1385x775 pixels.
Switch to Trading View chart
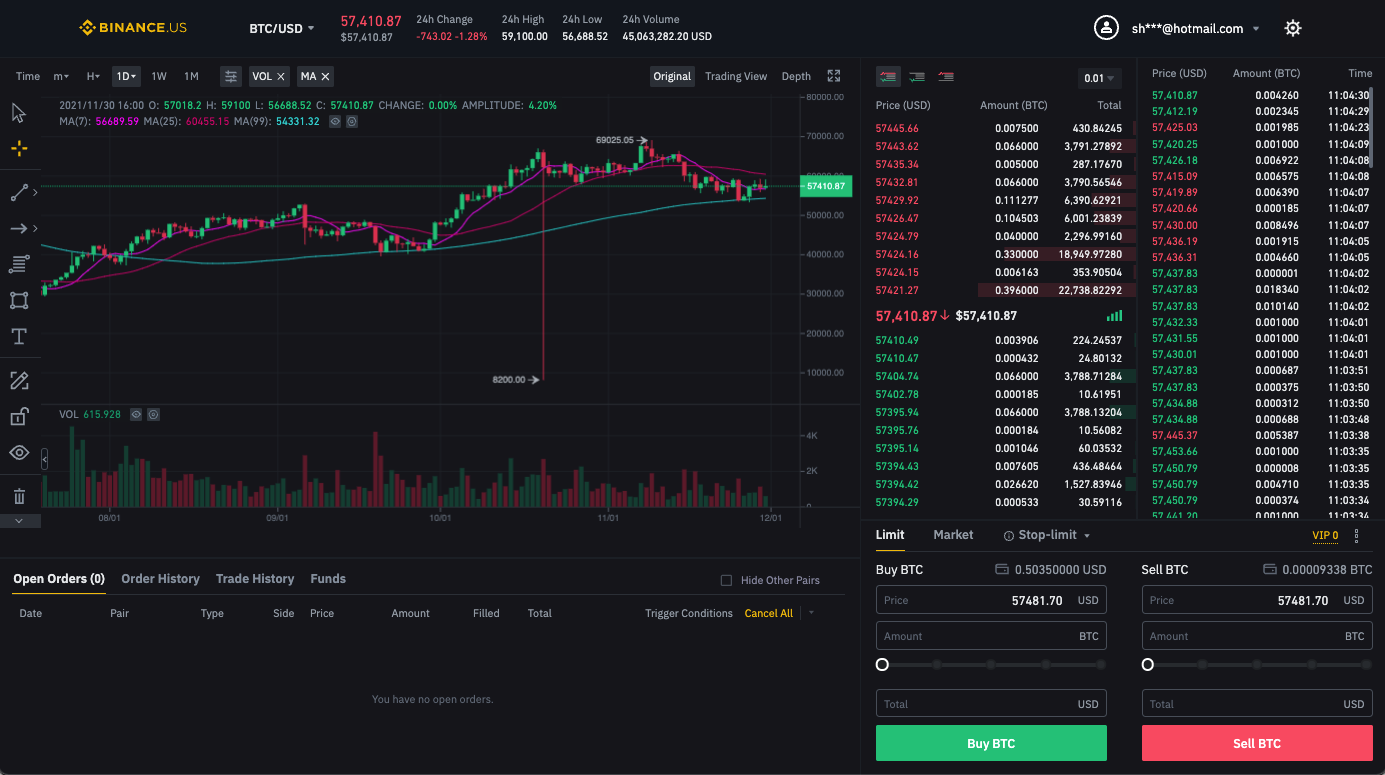pyautogui.click(x=736, y=76)
